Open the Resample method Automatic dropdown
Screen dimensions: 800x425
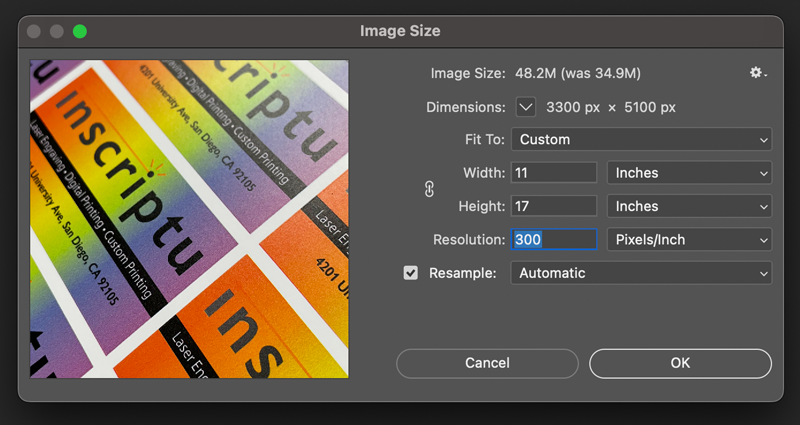click(641, 273)
